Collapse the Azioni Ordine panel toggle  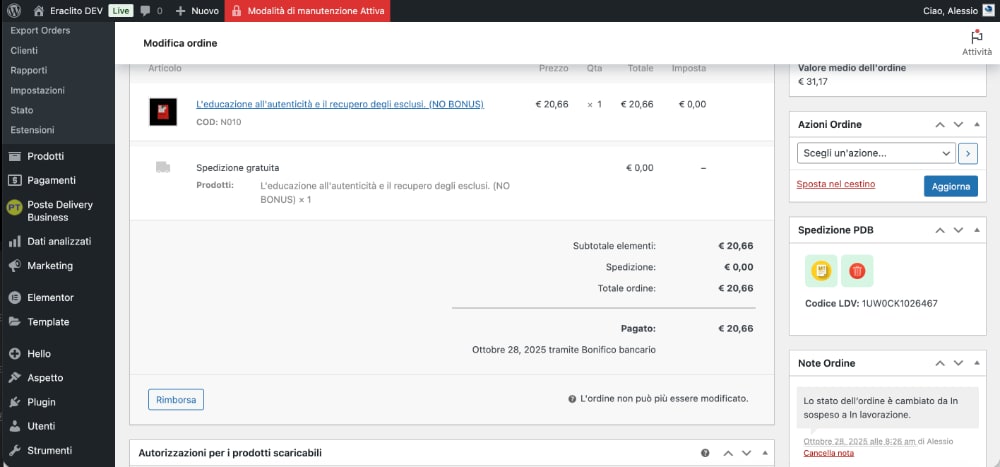[x=976, y=125]
